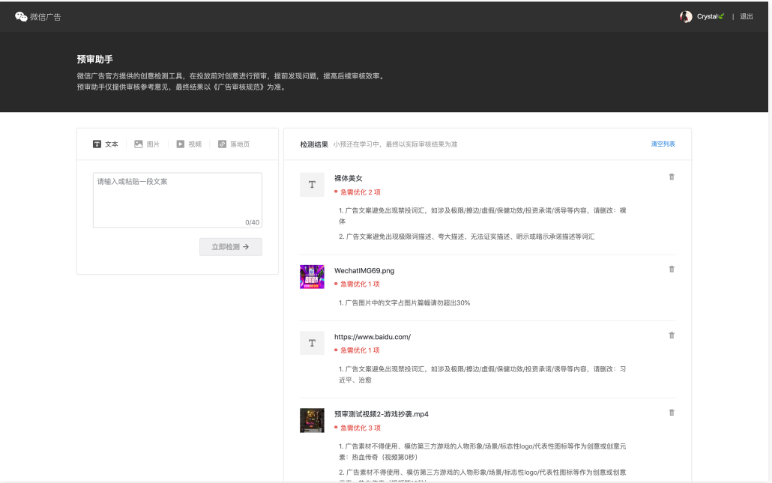Click the 预审助手 page heading
This screenshot has height=483, width=772.
[x=95, y=59]
